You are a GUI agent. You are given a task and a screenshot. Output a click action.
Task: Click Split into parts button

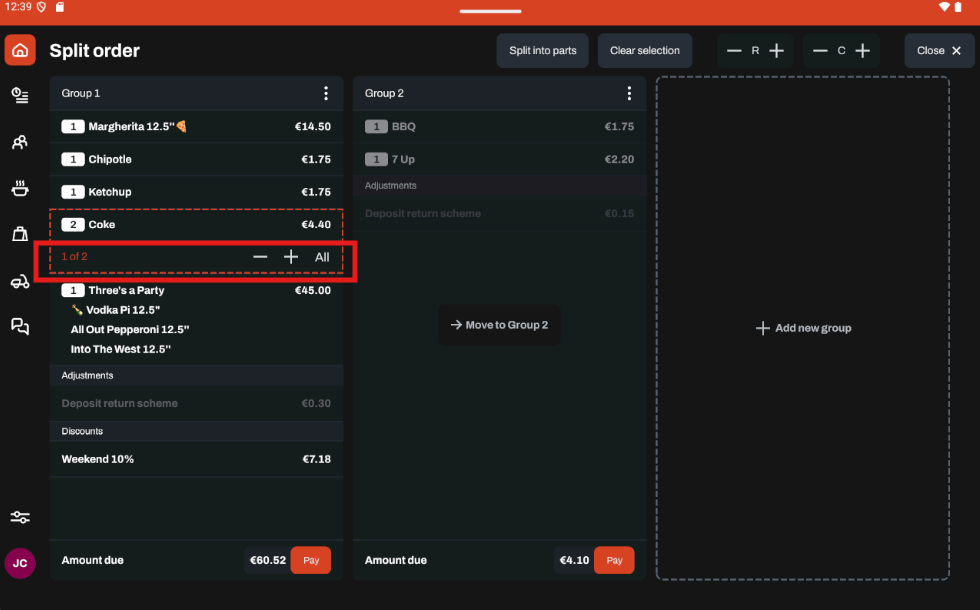coord(542,51)
